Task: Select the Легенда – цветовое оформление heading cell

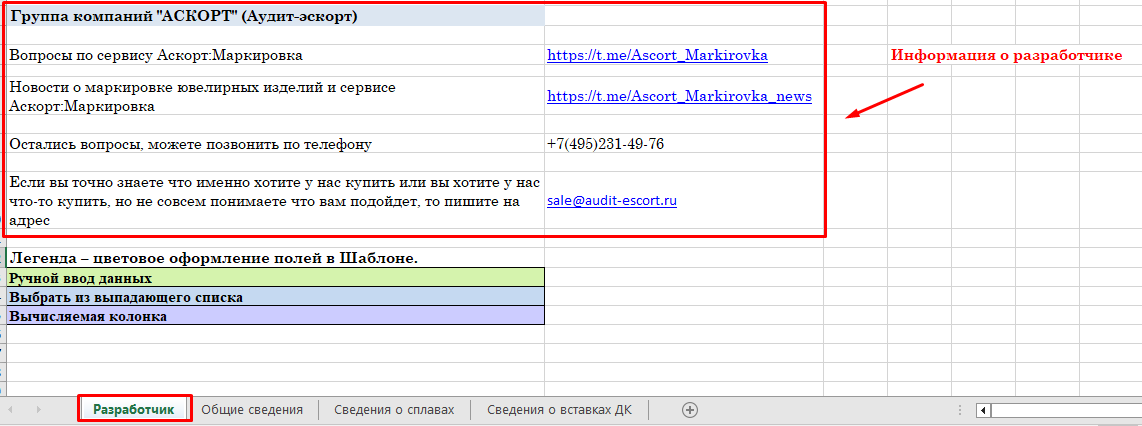Action: (x=275, y=259)
